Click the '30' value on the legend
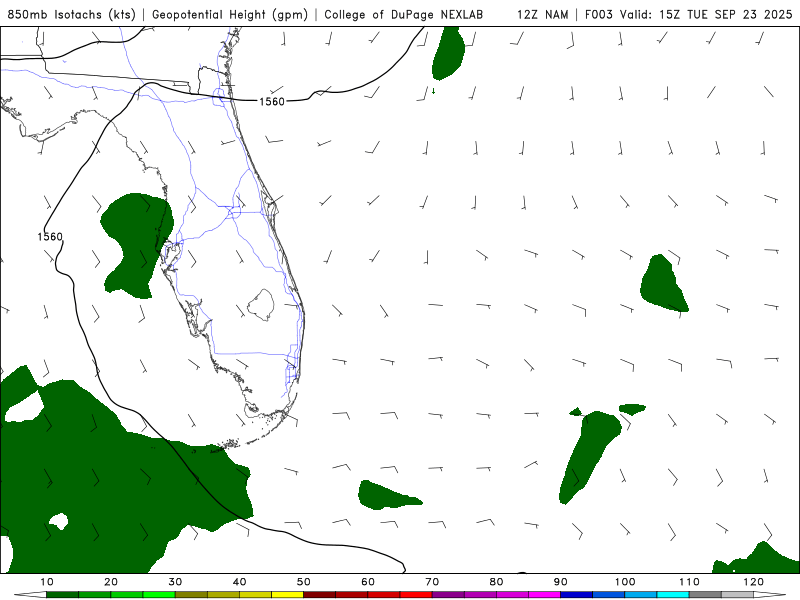Image resolution: width=800 pixels, height=600 pixels. 175,582
